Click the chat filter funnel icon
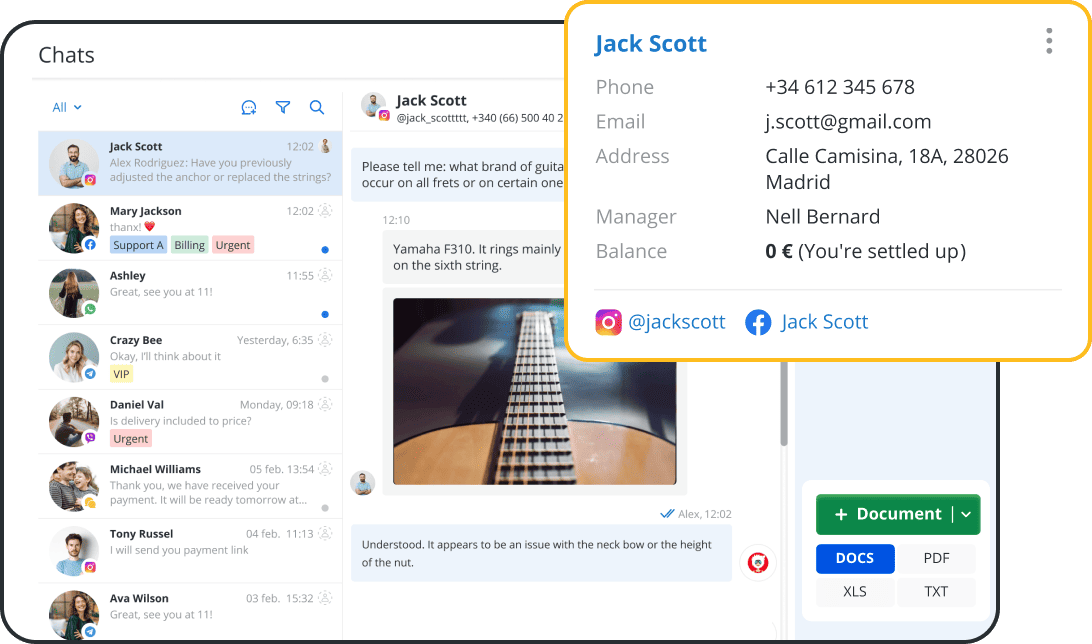The width and height of the screenshot is (1092, 644). 282,107
